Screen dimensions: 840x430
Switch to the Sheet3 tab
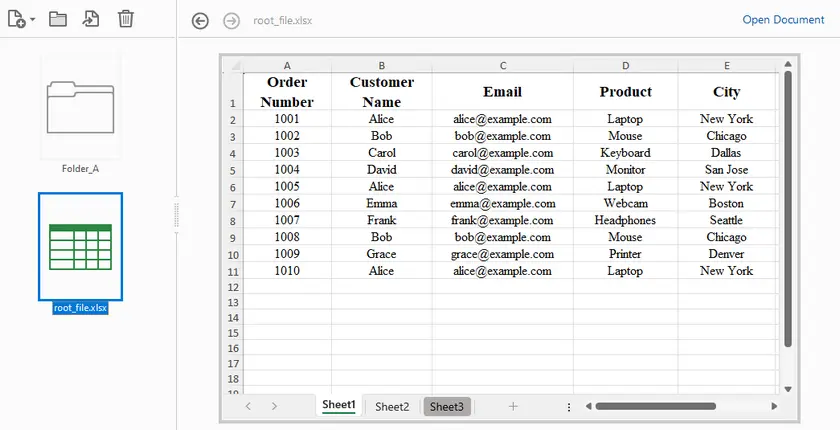447,407
